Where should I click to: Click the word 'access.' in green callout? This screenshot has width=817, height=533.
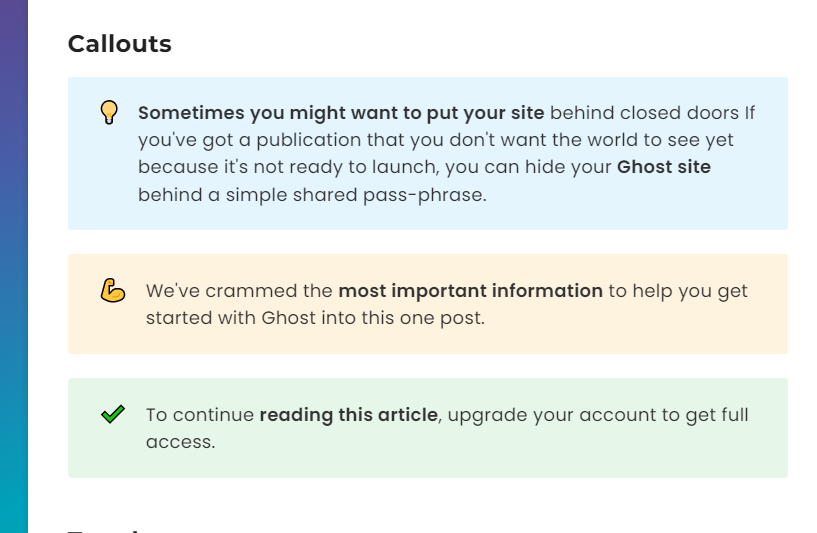coord(180,442)
